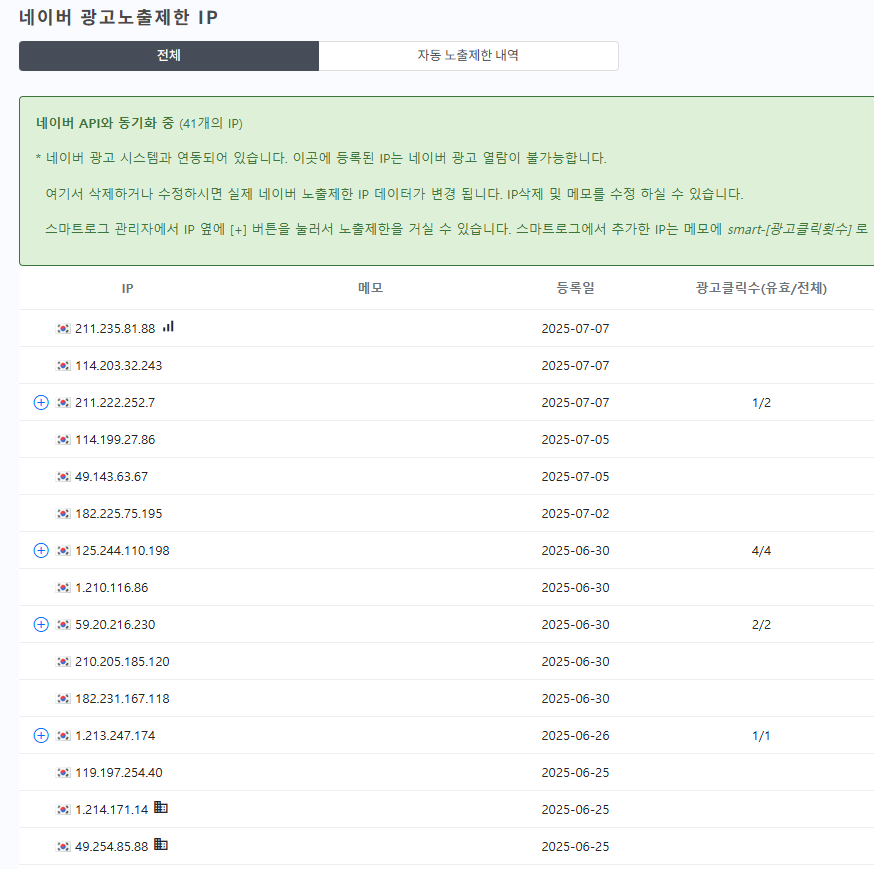Click the building icon beside 1.214.171.14
Image resolution: width=874 pixels, height=869 pixels.
(161, 807)
